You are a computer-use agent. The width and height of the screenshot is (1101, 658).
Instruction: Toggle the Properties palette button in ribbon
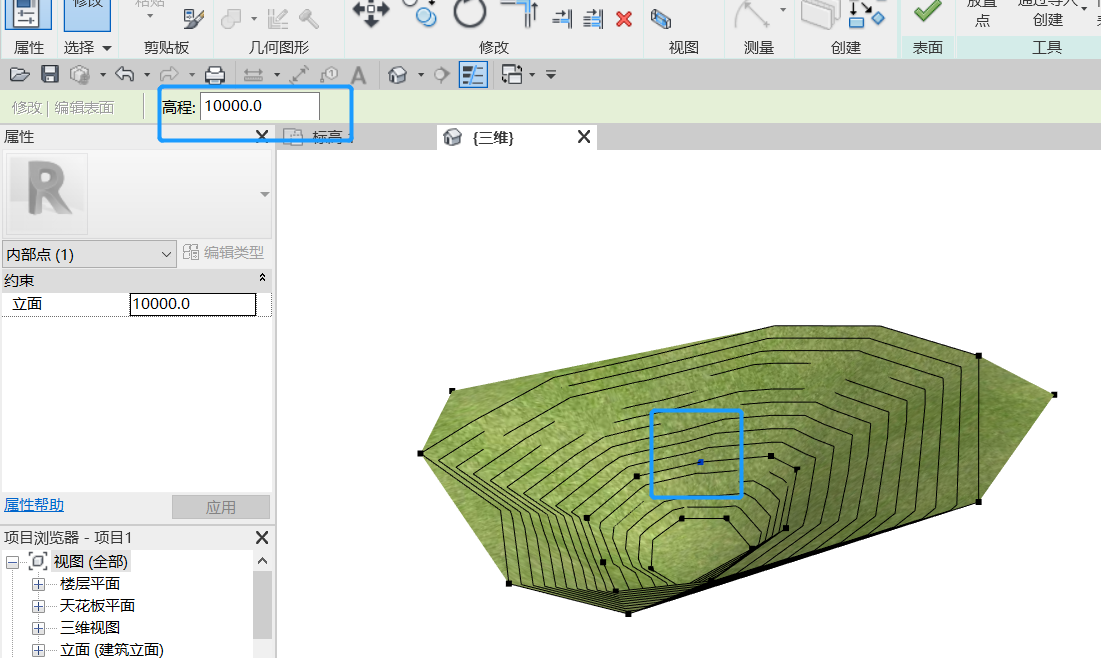pyautogui.click(x=29, y=14)
